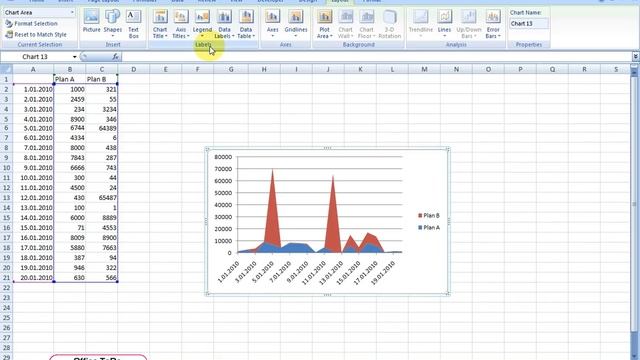Click the blue Plan A area in chart
Screen dimensions: 640x360
pyautogui.click(x=296, y=248)
